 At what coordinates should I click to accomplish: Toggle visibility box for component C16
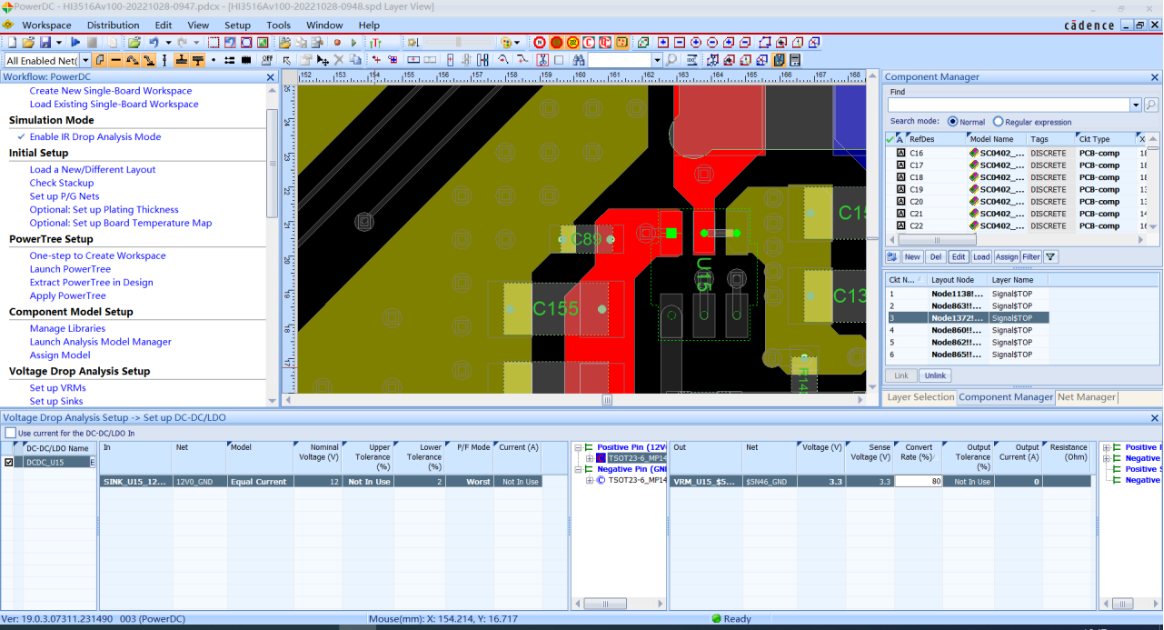(x=900, y=153)
